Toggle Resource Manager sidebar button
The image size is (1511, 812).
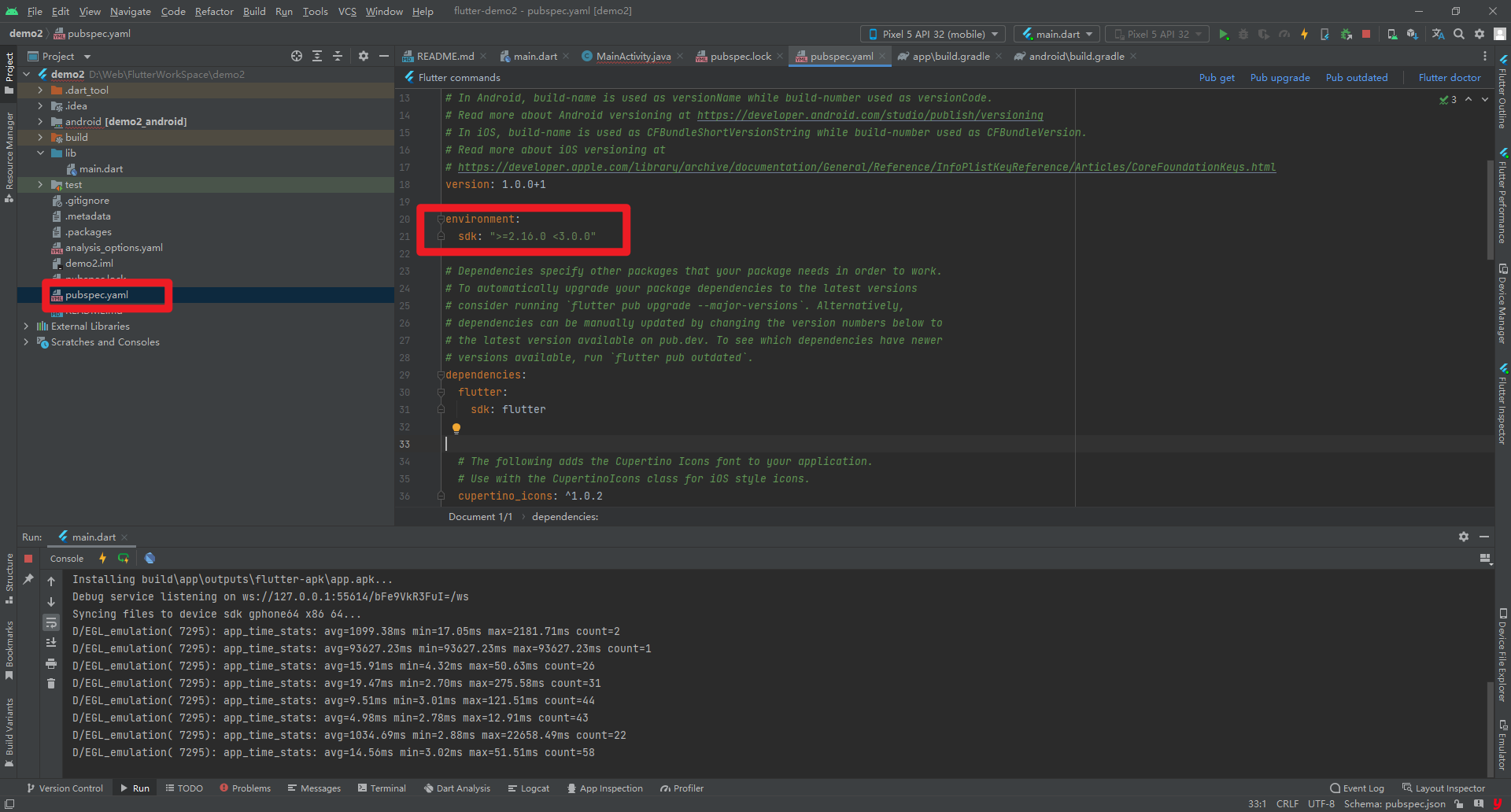(9, 157)
